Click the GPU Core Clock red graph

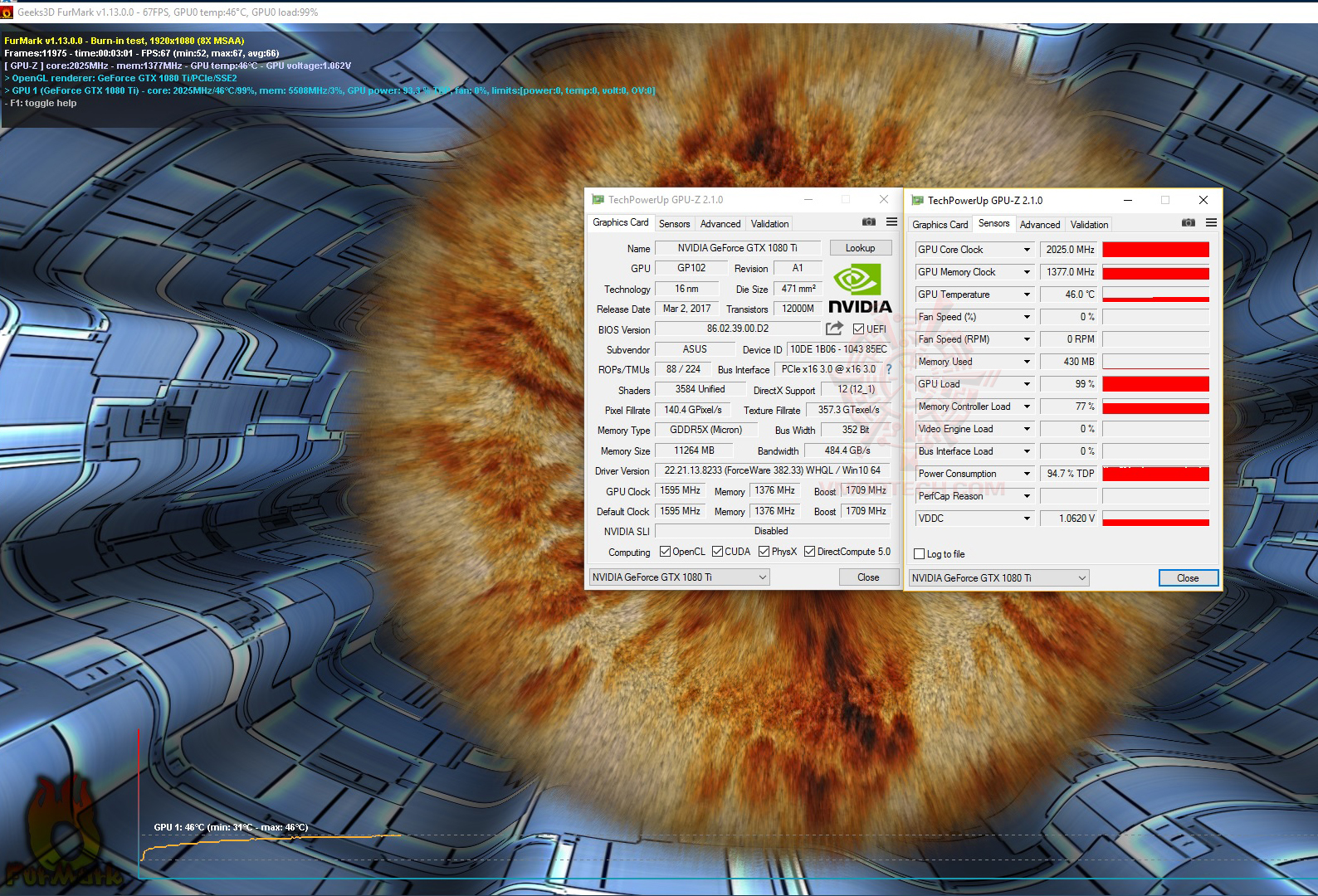tap(1155, 250)
